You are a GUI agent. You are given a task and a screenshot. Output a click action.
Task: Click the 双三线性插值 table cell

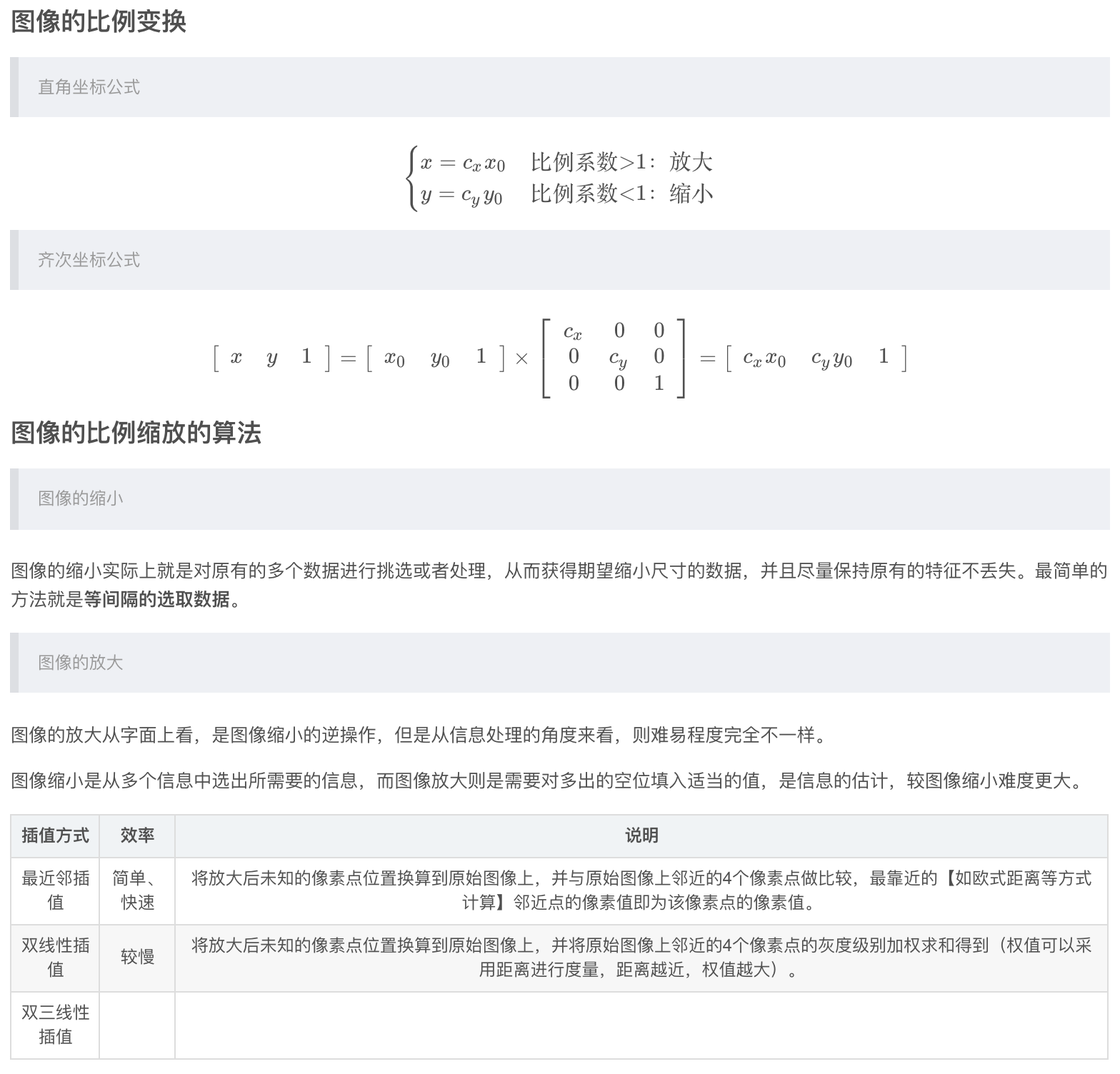pos(56,1024)
